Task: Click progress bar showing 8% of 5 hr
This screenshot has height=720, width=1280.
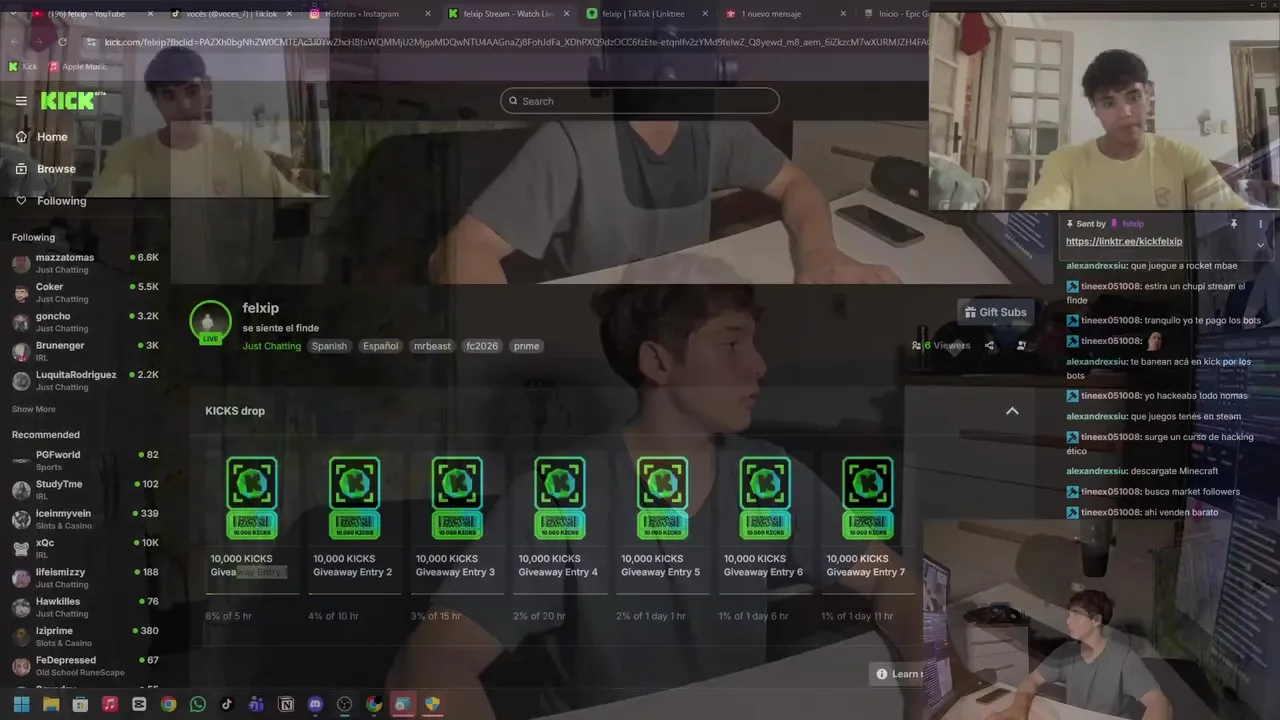Action: tap(252, 594)
